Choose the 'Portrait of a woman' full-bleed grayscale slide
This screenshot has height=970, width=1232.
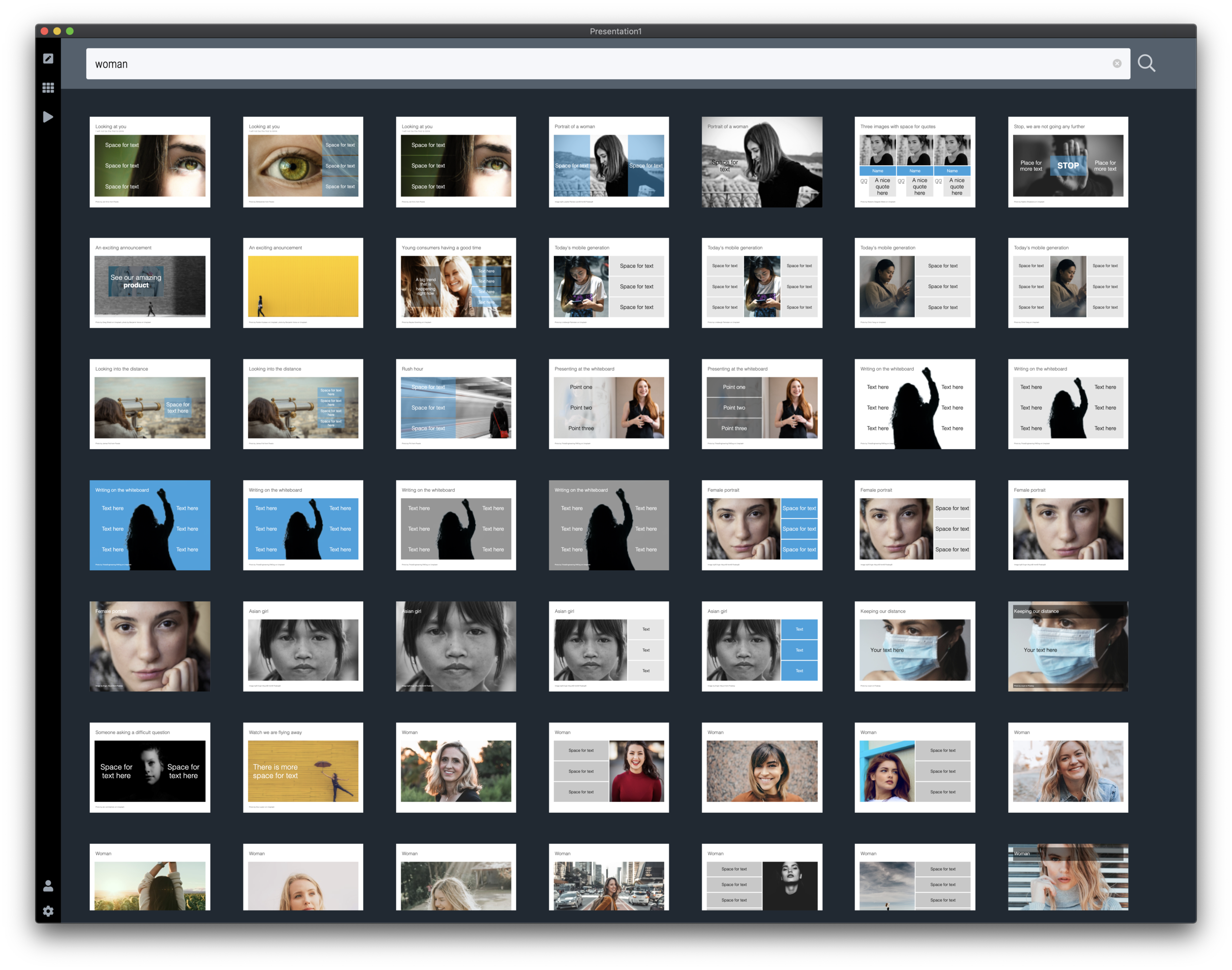coord(761,162)
